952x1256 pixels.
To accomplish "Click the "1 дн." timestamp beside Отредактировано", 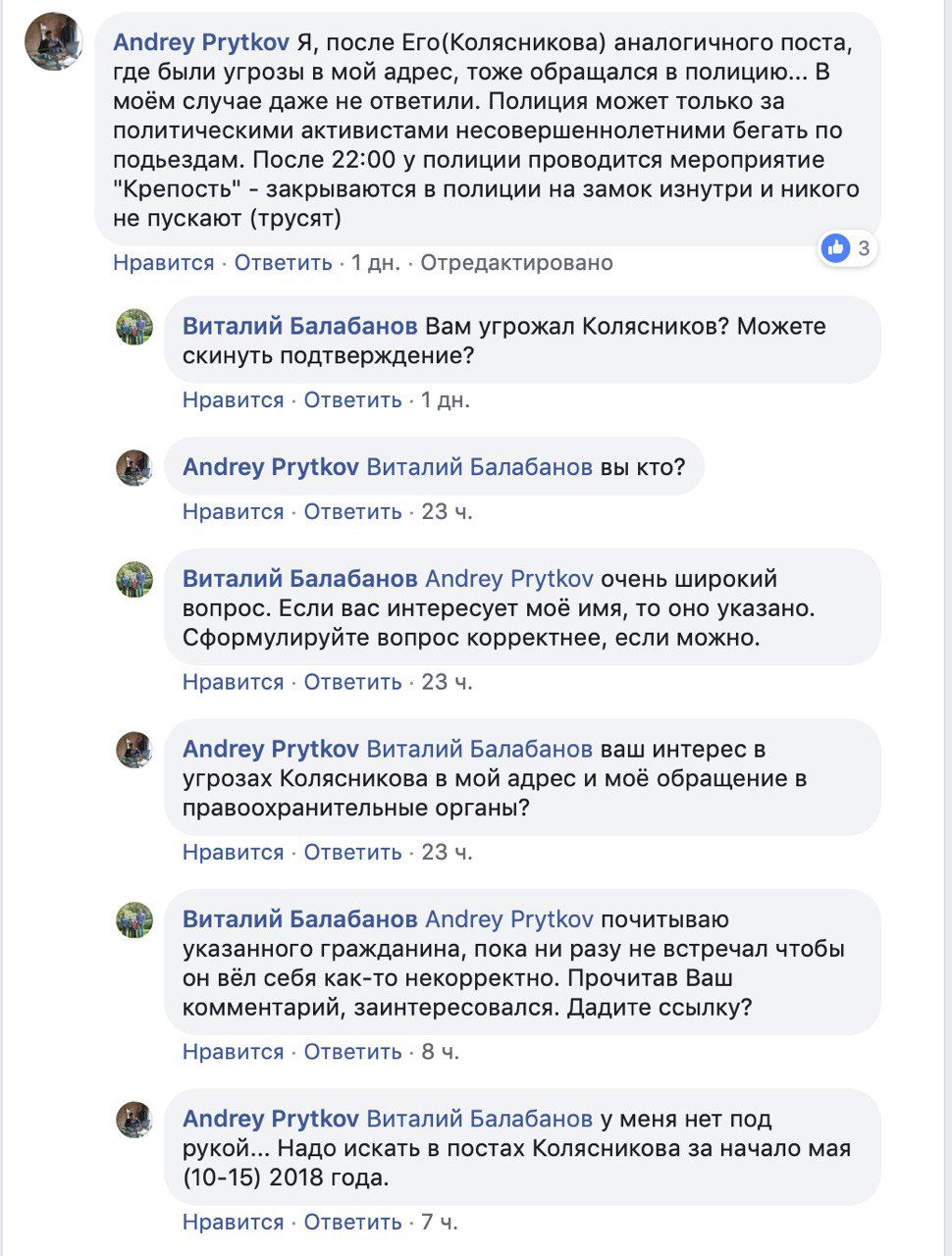I will click(x=376, y=263).
